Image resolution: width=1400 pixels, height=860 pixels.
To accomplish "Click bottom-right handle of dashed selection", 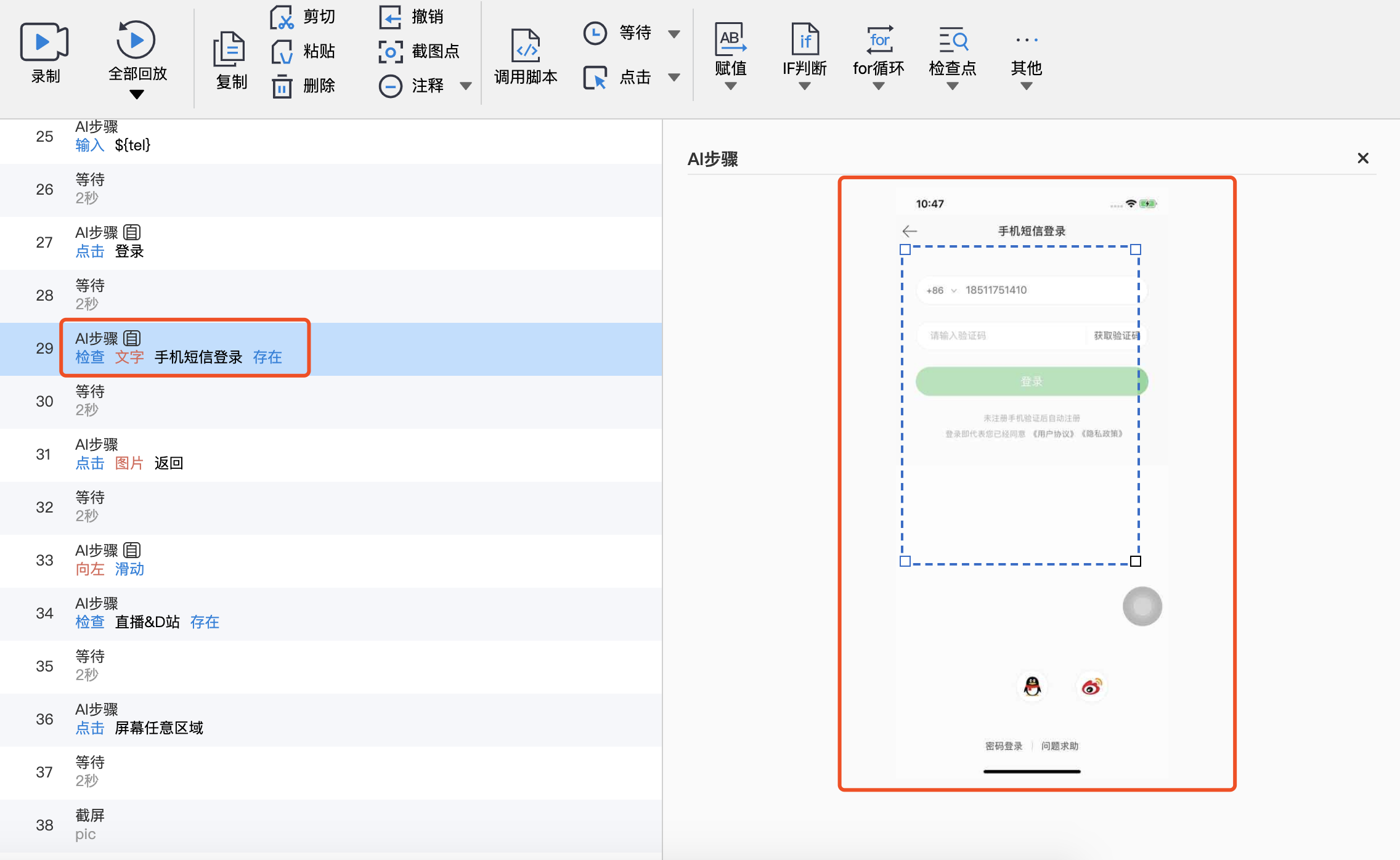I will click(1136, 561).
